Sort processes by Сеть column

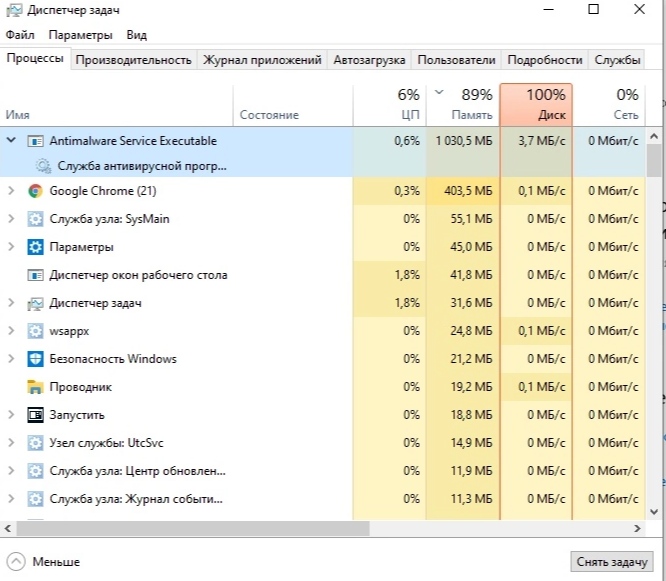tap(609, 105)
